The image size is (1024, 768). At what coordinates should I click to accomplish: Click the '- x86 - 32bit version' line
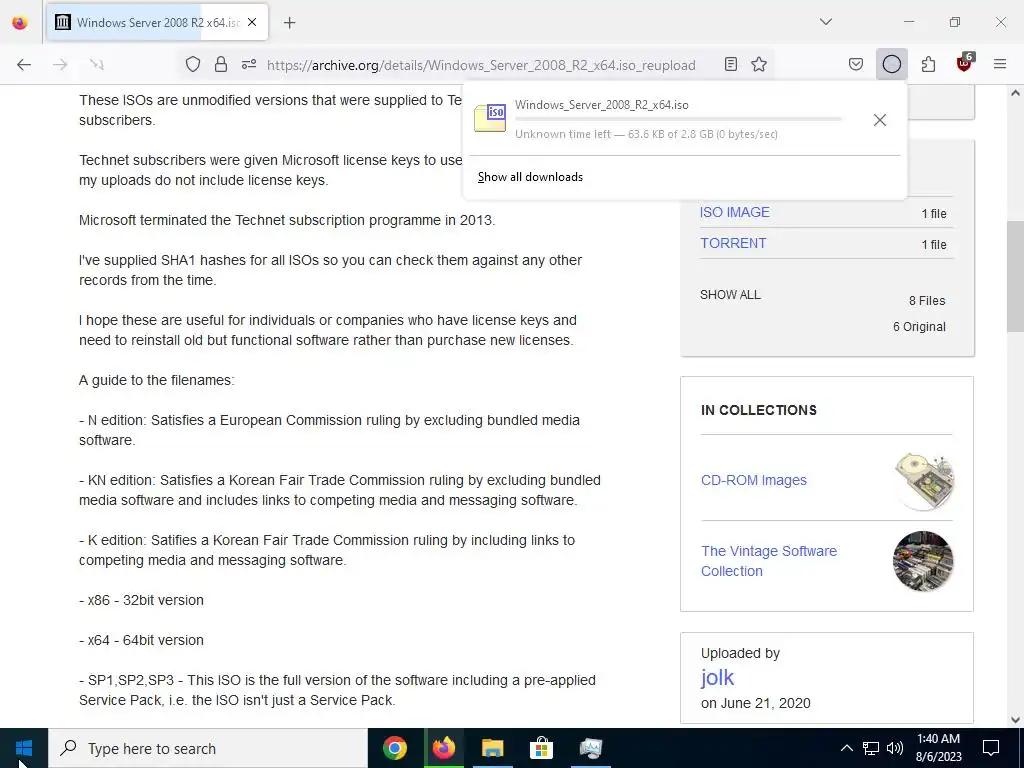[141, 600]
